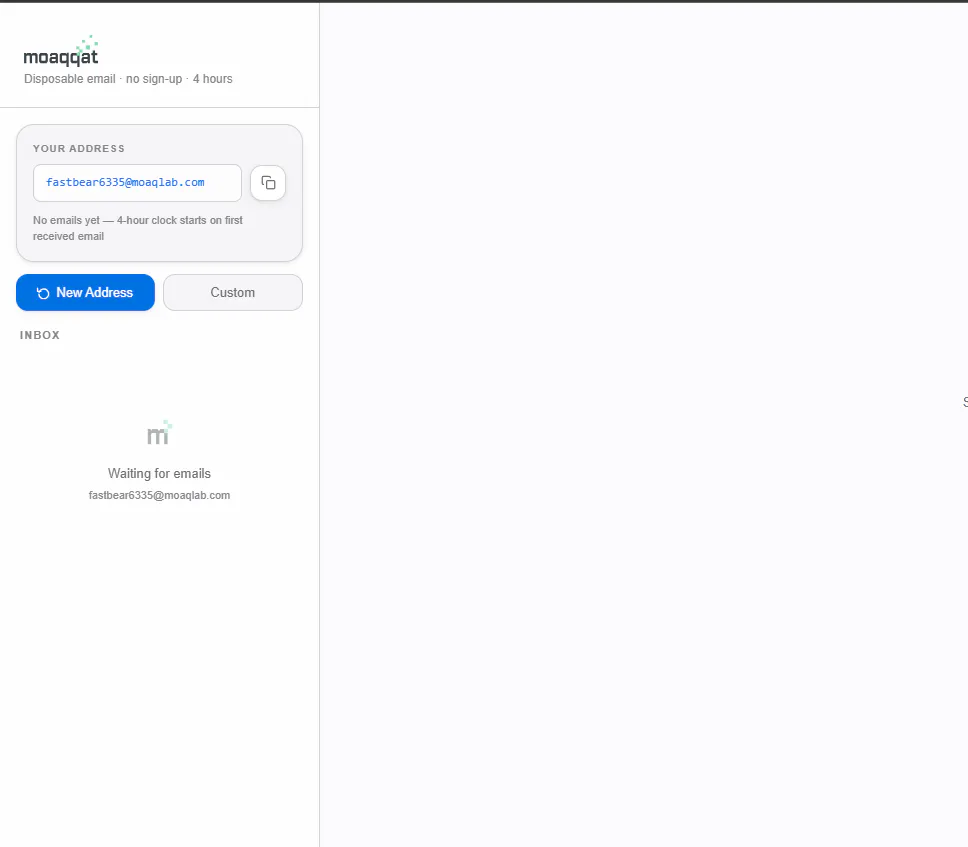
Task: Copy the email address with the copy icon
Action: [x=268, y=183]
